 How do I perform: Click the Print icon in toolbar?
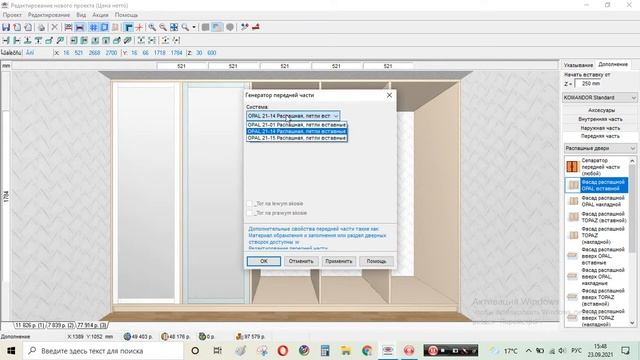pos(41,27)
